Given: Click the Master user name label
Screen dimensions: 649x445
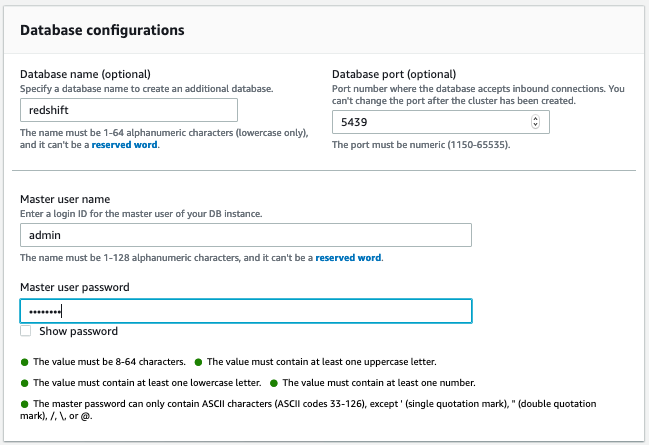Looking at the screenshot, I should tap(64, 199).
